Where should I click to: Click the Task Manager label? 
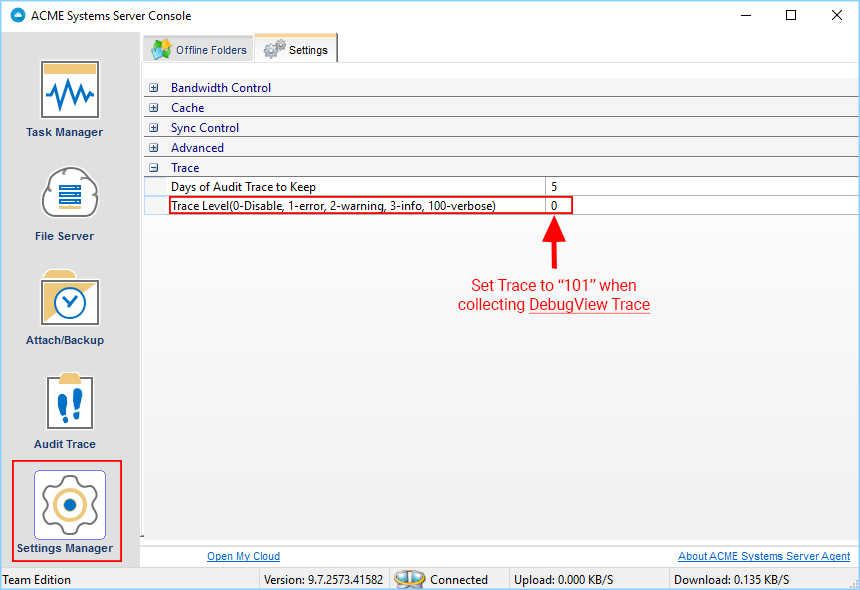[x=65, y=132]
